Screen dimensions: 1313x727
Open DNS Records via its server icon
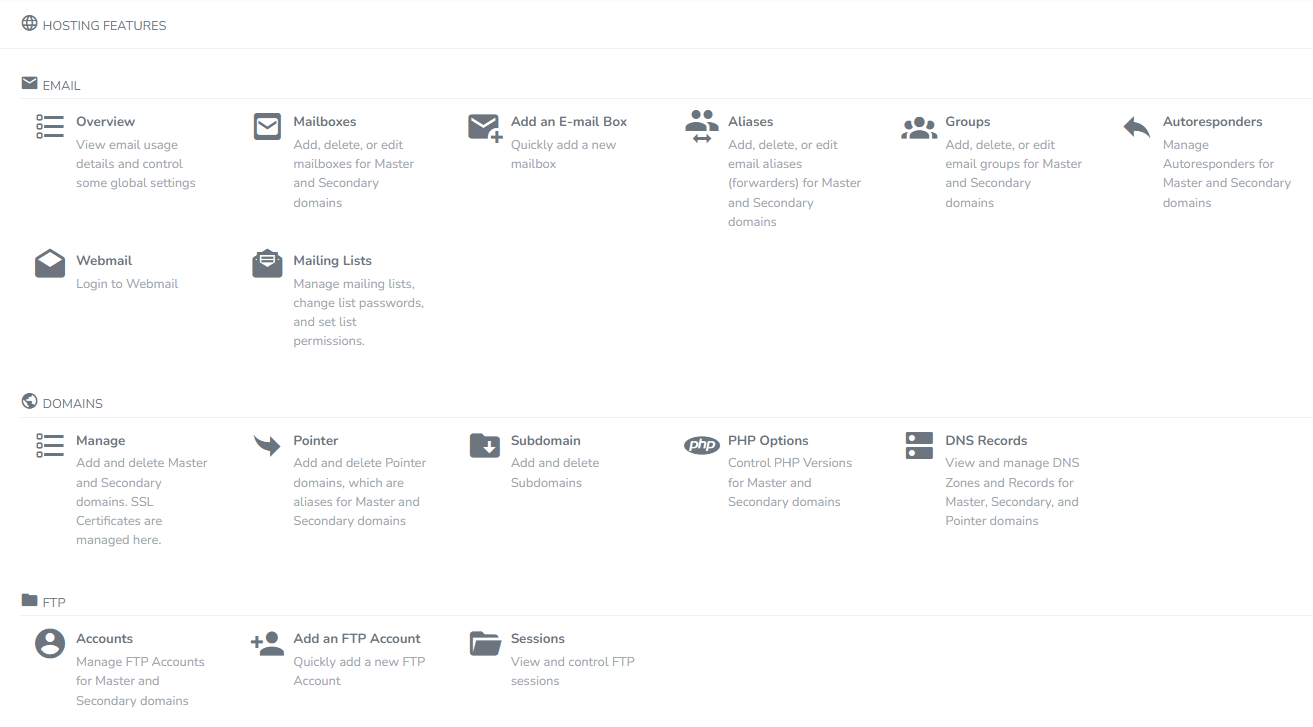pos(918,445)
